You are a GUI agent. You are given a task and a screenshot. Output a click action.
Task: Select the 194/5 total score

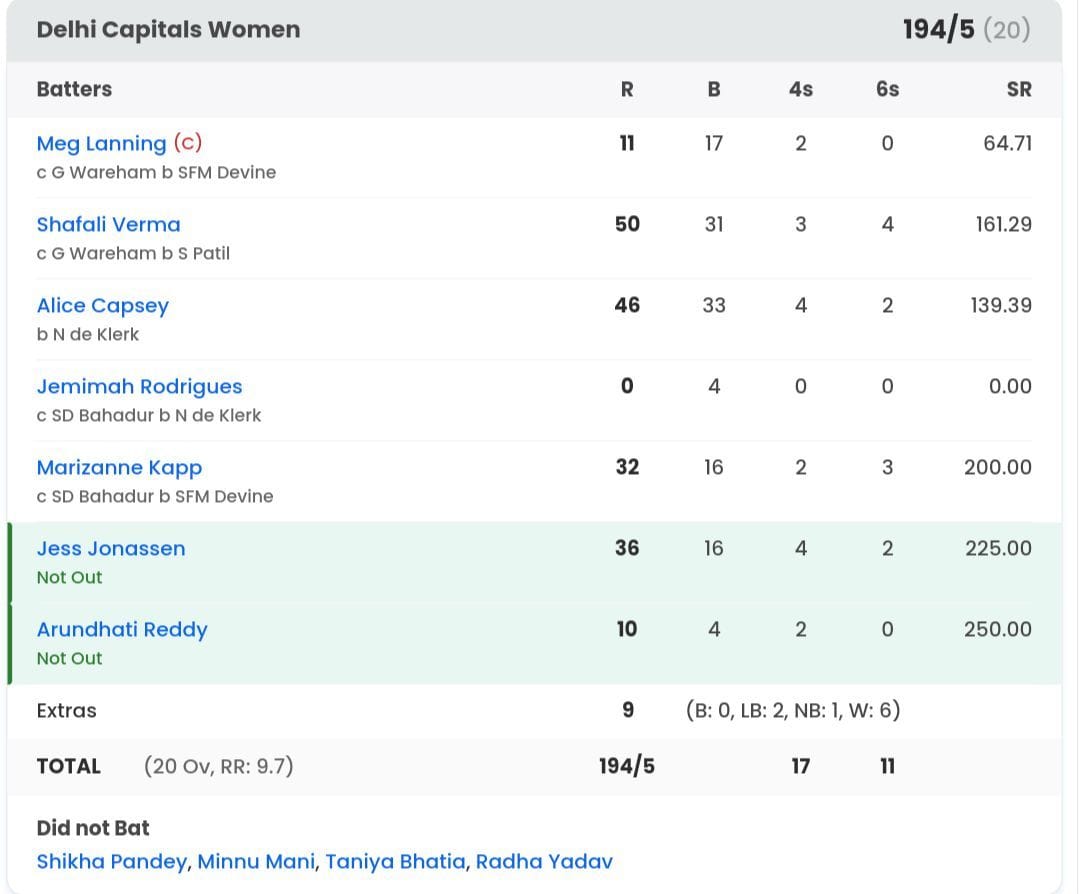coord(936,29)
